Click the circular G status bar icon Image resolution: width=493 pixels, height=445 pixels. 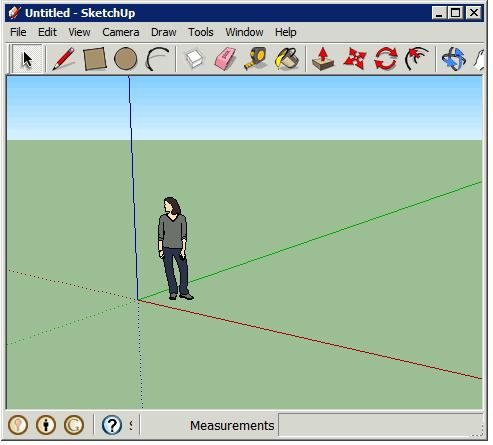(x=74, y=425)
